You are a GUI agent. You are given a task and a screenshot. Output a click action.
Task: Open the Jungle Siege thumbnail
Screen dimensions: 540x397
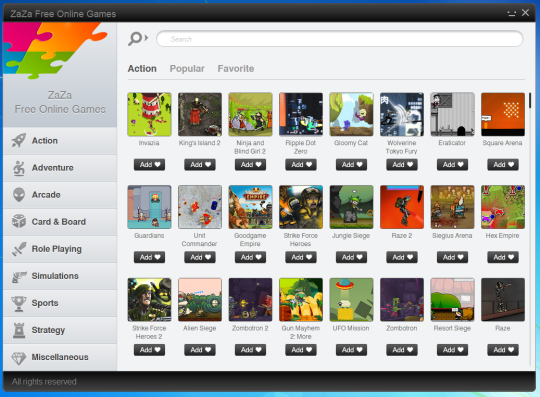click(x=351, y=207)
